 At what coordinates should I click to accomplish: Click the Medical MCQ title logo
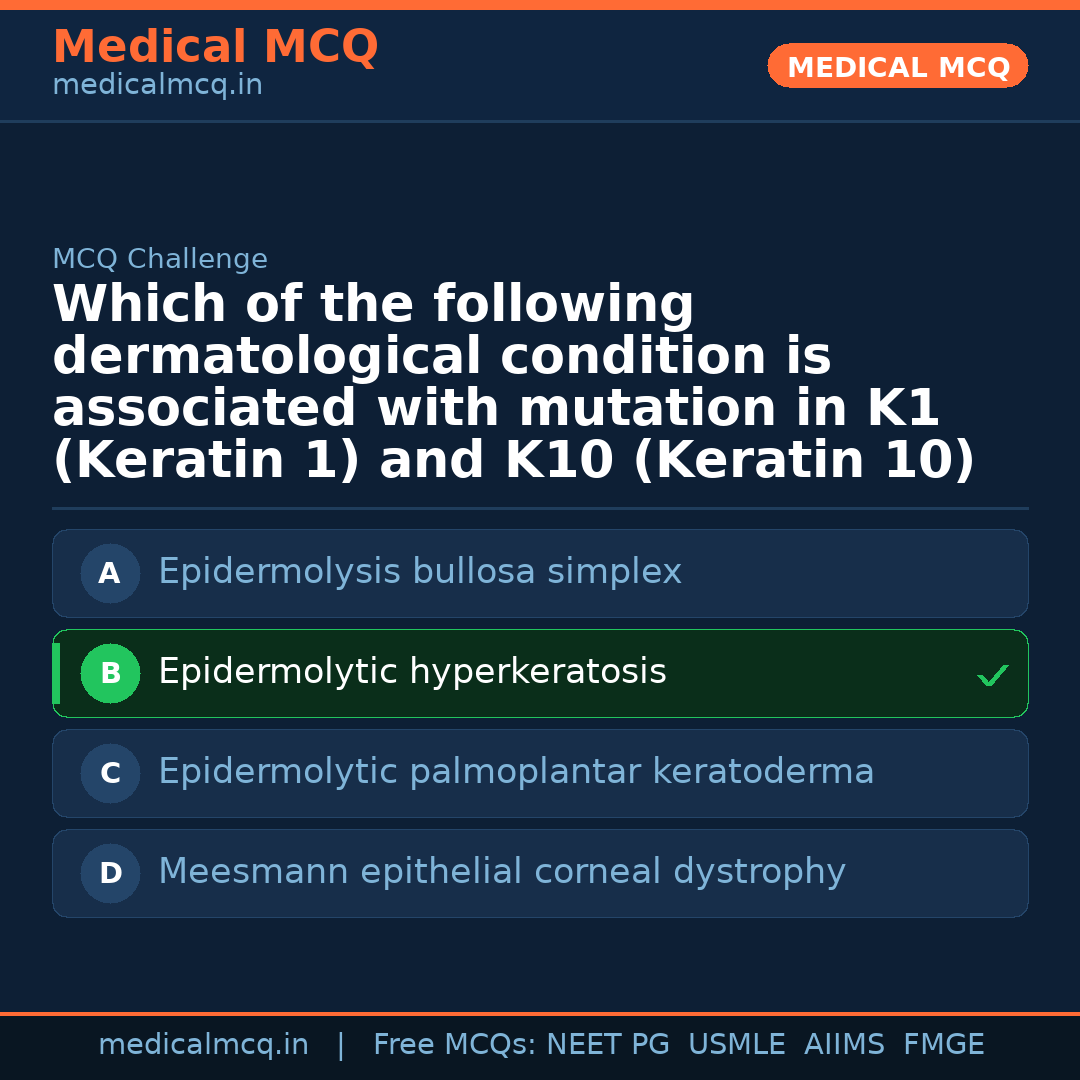click(x=215, y=47)
